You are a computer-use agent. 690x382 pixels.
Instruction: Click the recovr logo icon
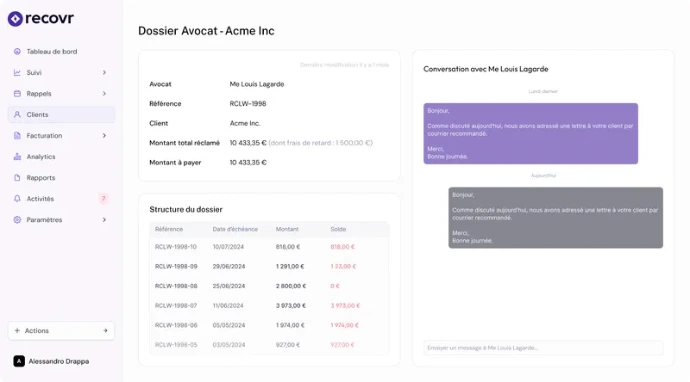pos(15,19)
